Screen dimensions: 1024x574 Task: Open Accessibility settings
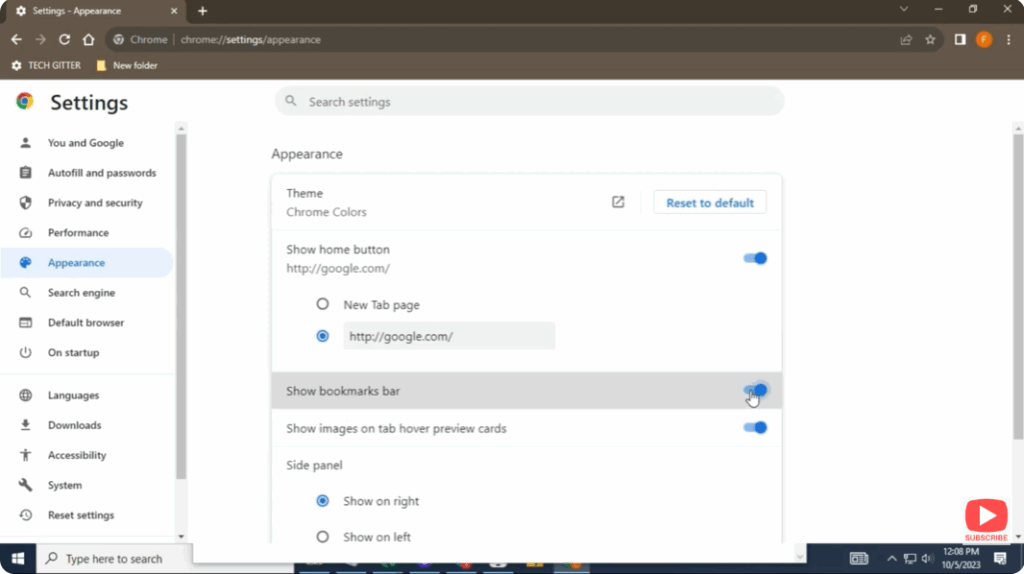coord(87,455)
